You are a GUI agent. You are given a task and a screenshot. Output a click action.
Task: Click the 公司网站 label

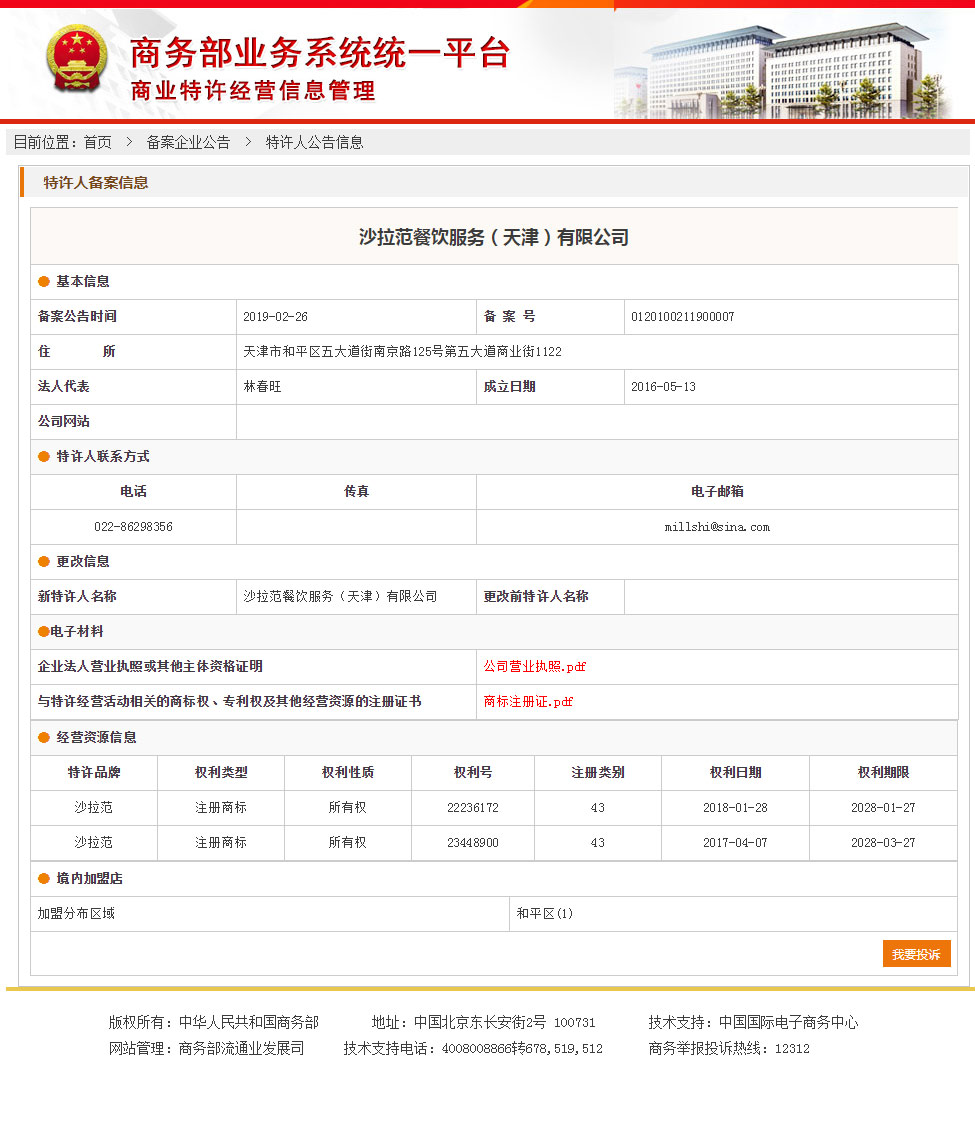click(x=63, y=421)
